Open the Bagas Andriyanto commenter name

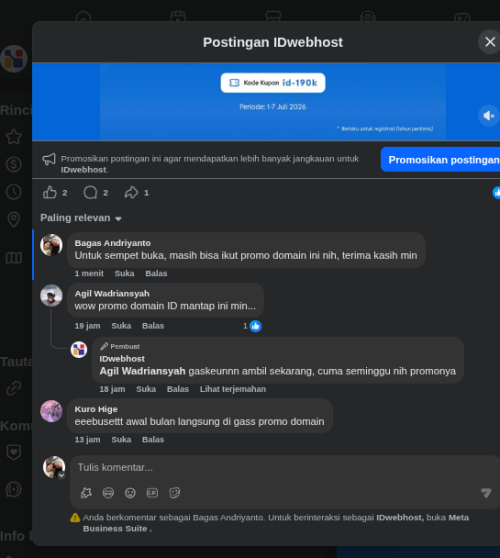pyautogui.click(x=112, y=243)
